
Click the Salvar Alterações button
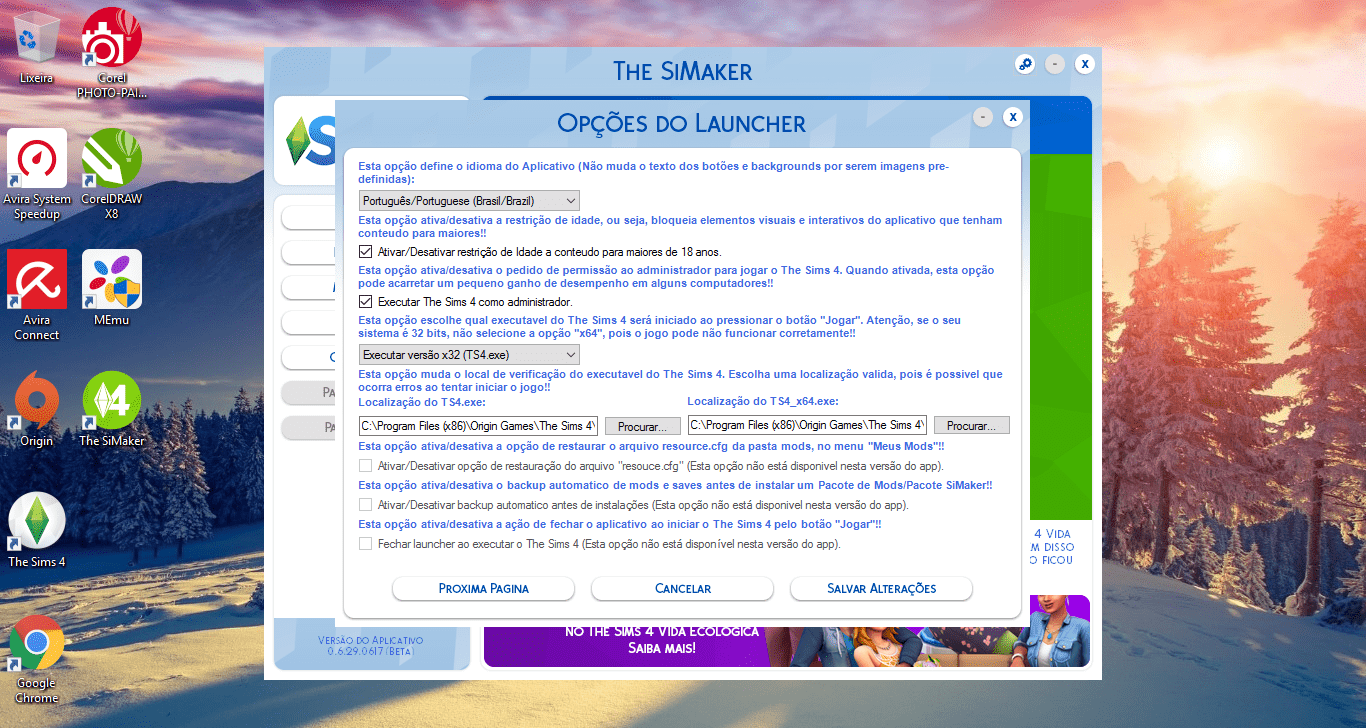pyautogui.click(x=882, y=588)
